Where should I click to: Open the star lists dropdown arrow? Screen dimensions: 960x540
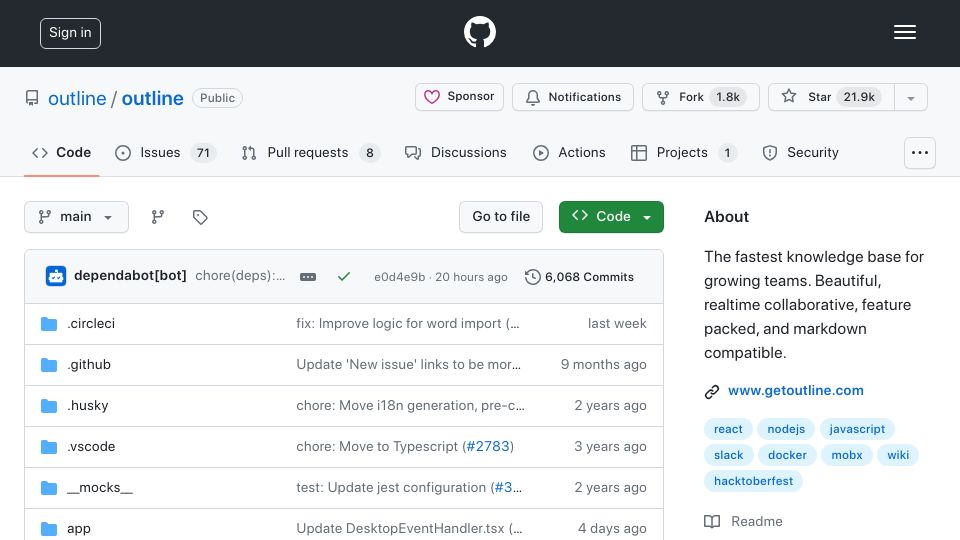tap(910, 97)
